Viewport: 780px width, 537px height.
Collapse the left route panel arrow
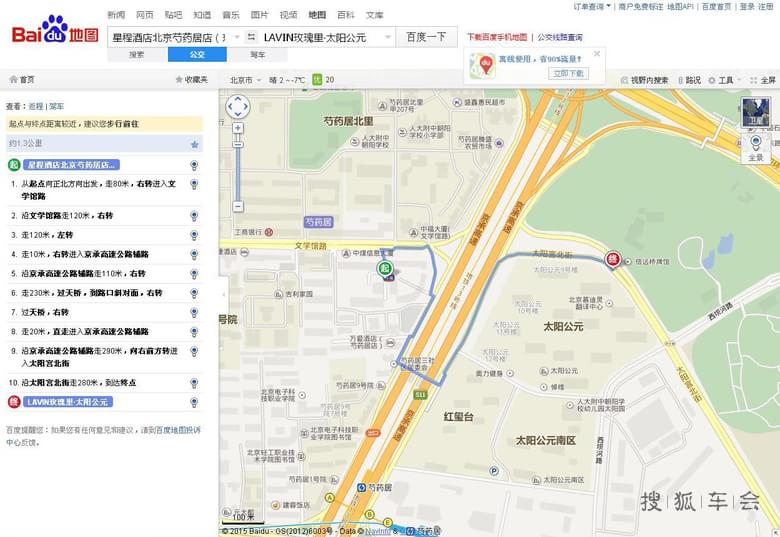[223, 294]
